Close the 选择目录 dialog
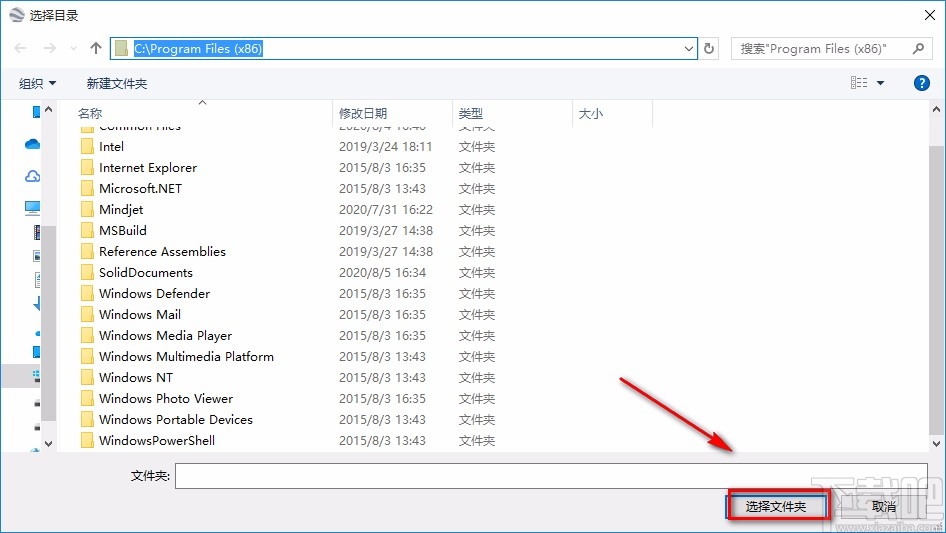This screenshot has height=533, width=946. pos(930,14)
